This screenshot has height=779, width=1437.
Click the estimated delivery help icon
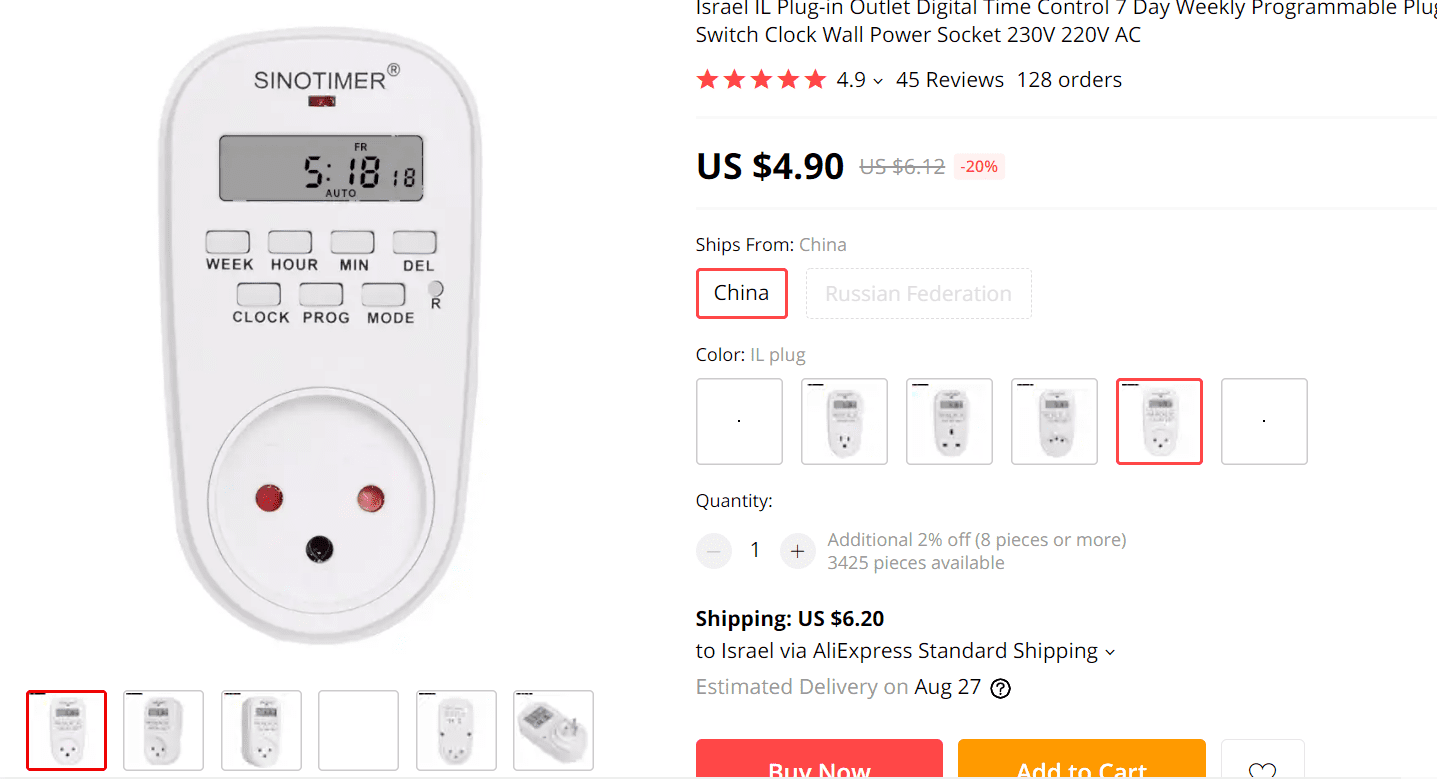click(x=1000, y=688)
